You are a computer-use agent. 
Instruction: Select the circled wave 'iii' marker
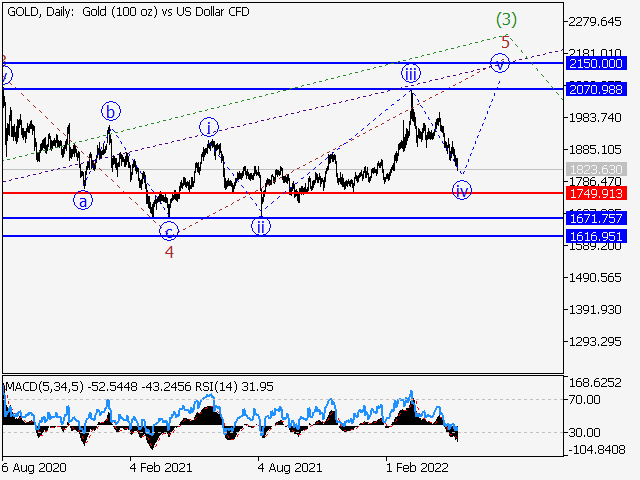point(411,74)
